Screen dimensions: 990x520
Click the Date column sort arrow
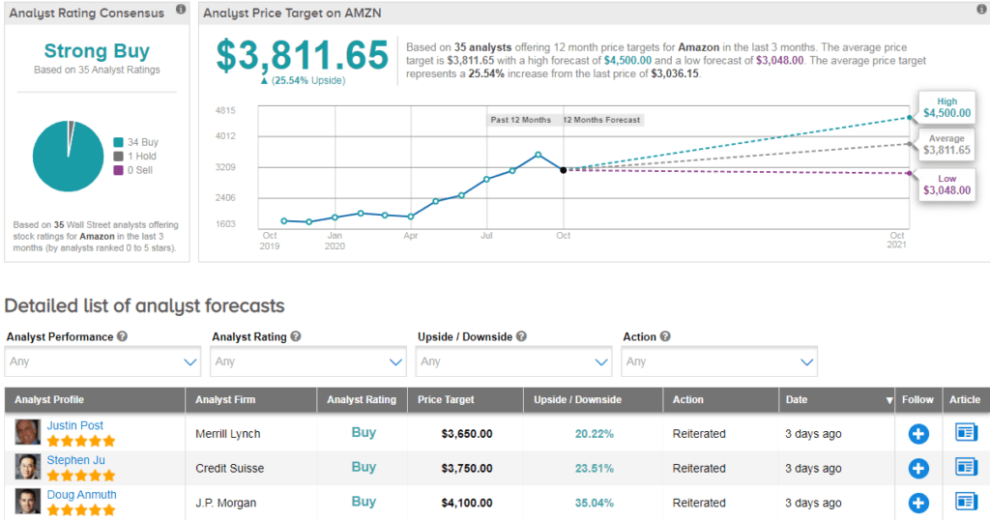pyautogui.click(x=889, y=400)
